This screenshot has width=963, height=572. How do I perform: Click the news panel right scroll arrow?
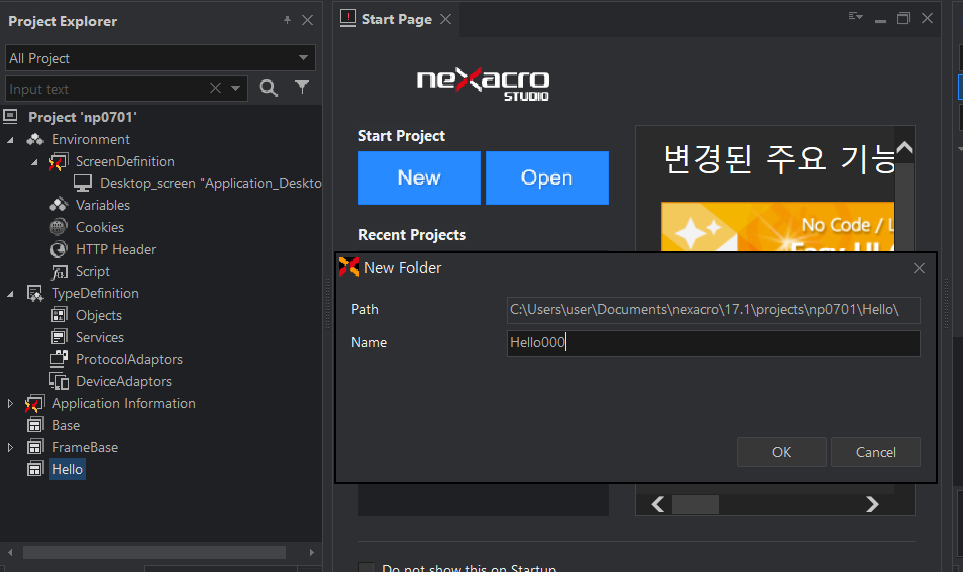(x=872, y=504)
